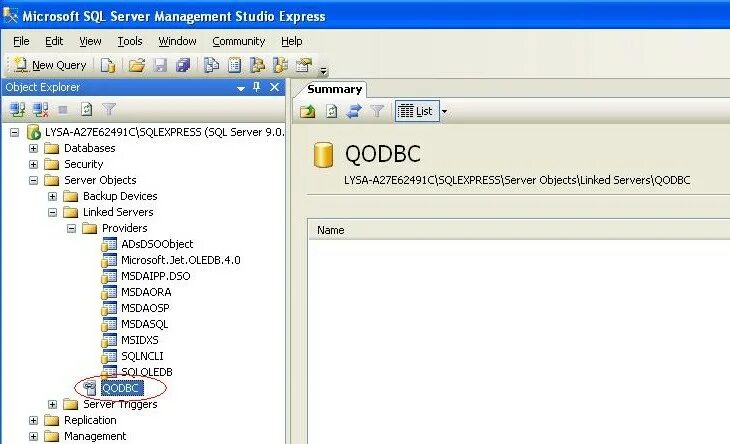730x444 pixels.
Task: Open Registered Servers toolbar icon
Action: pyautogui.click(x=212, y=65)
